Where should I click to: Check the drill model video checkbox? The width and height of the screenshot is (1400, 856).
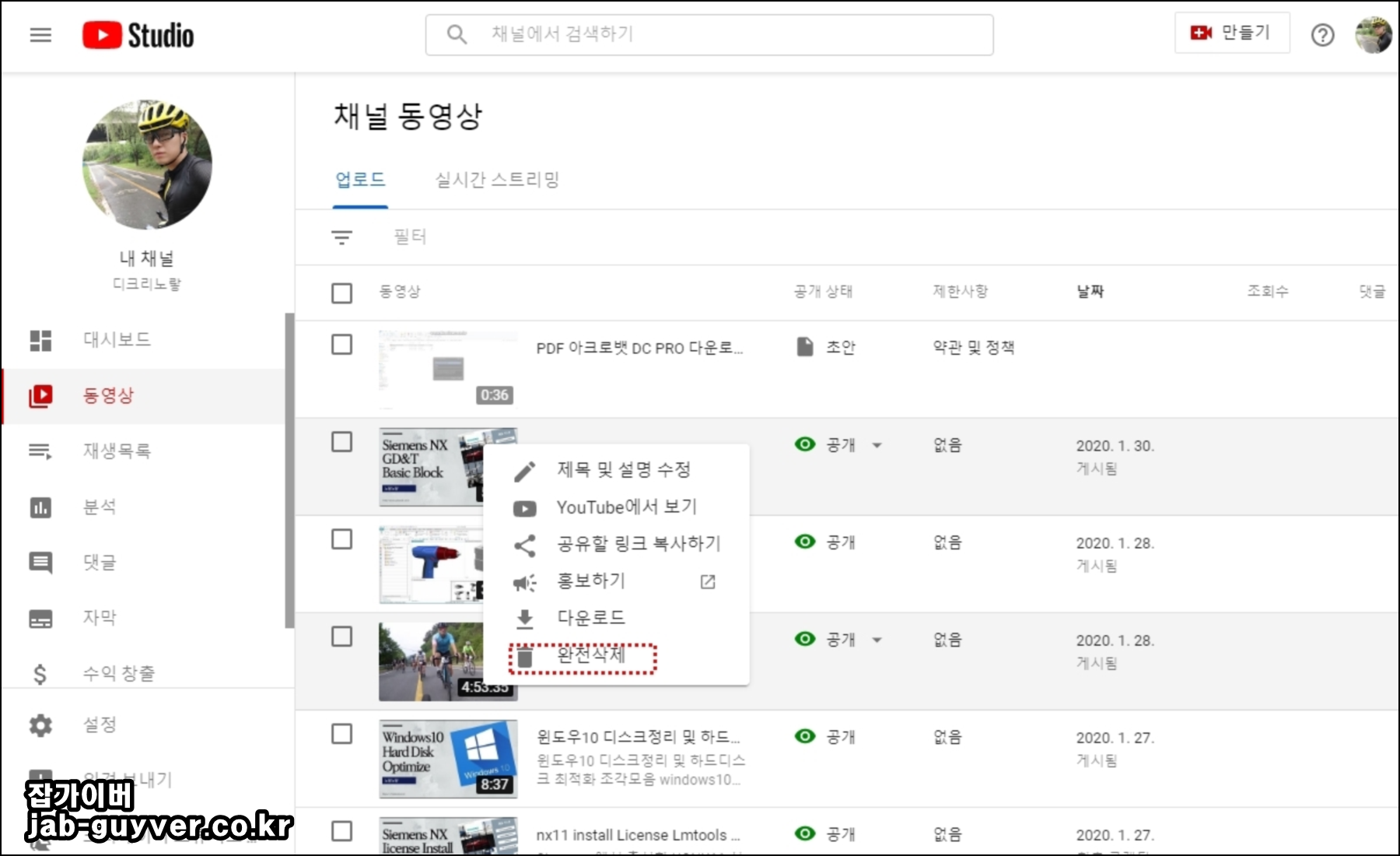[341, 539]
